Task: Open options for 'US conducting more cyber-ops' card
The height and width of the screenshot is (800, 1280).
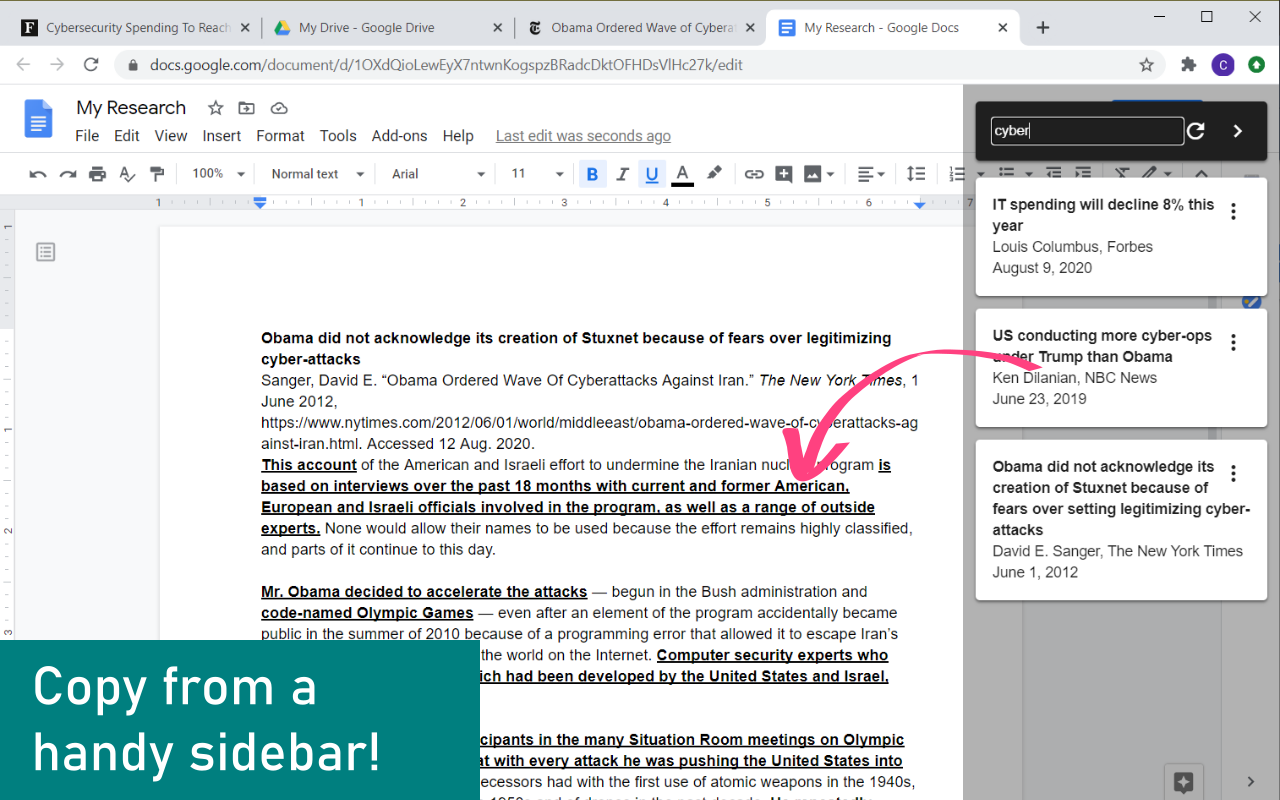Action: tap(1233, 342)
